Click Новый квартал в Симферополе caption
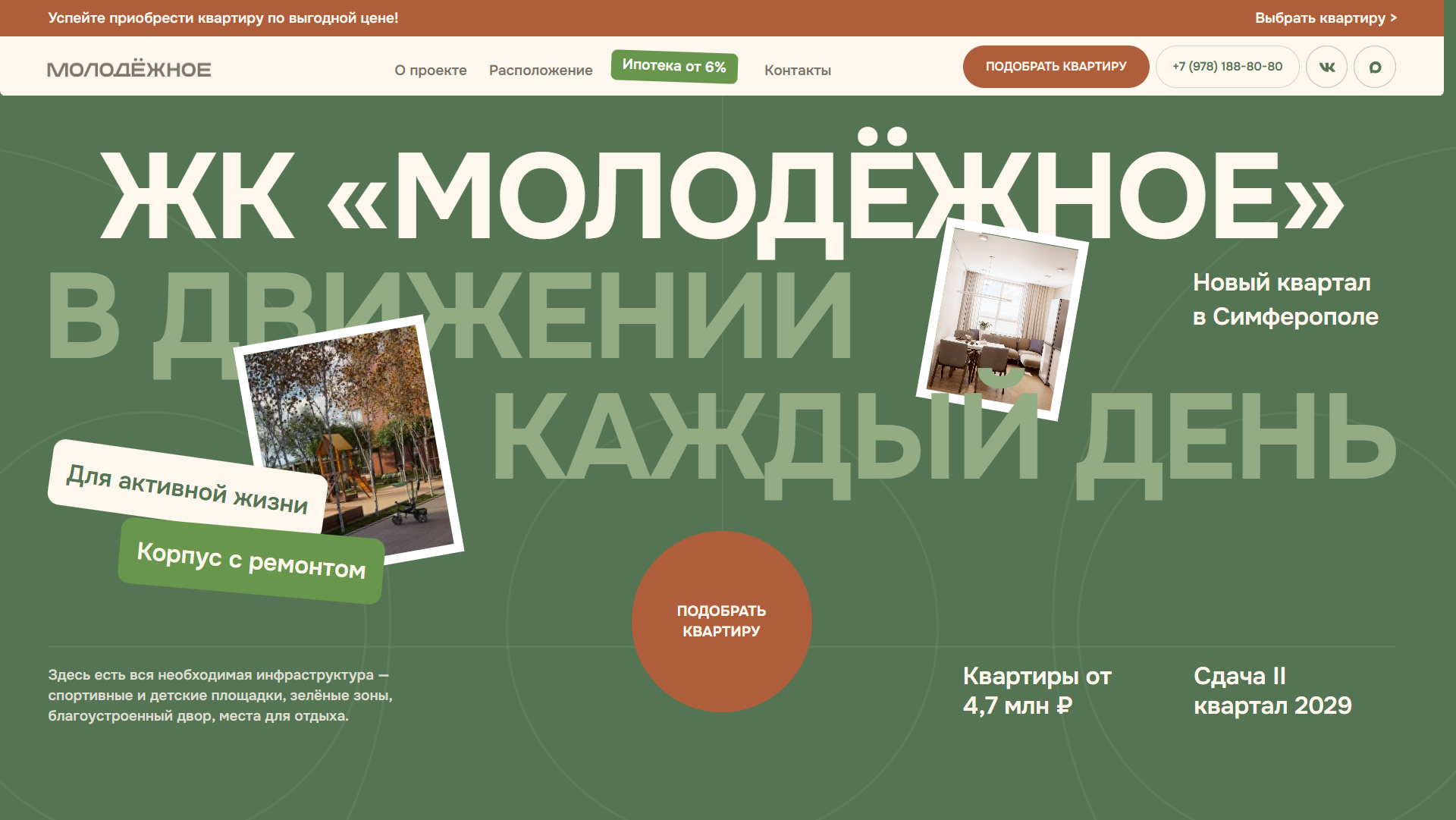This screenshot has width=1456, height=820. click(1285, 300)
